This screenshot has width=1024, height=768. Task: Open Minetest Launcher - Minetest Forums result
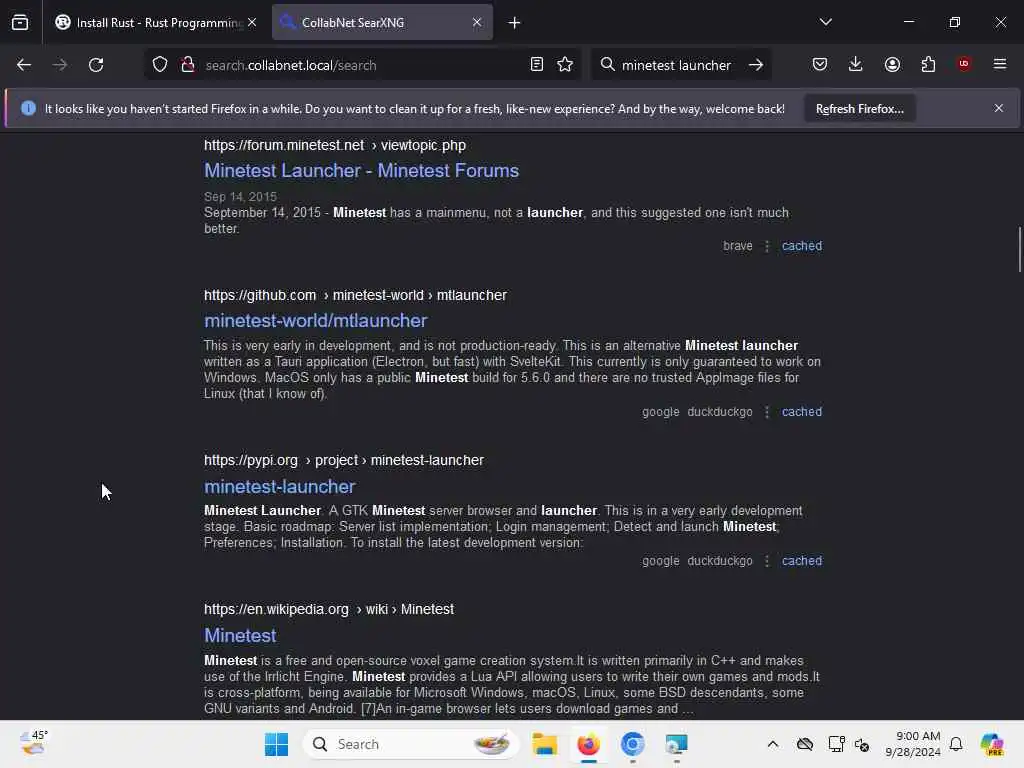(x=361, y=170)
